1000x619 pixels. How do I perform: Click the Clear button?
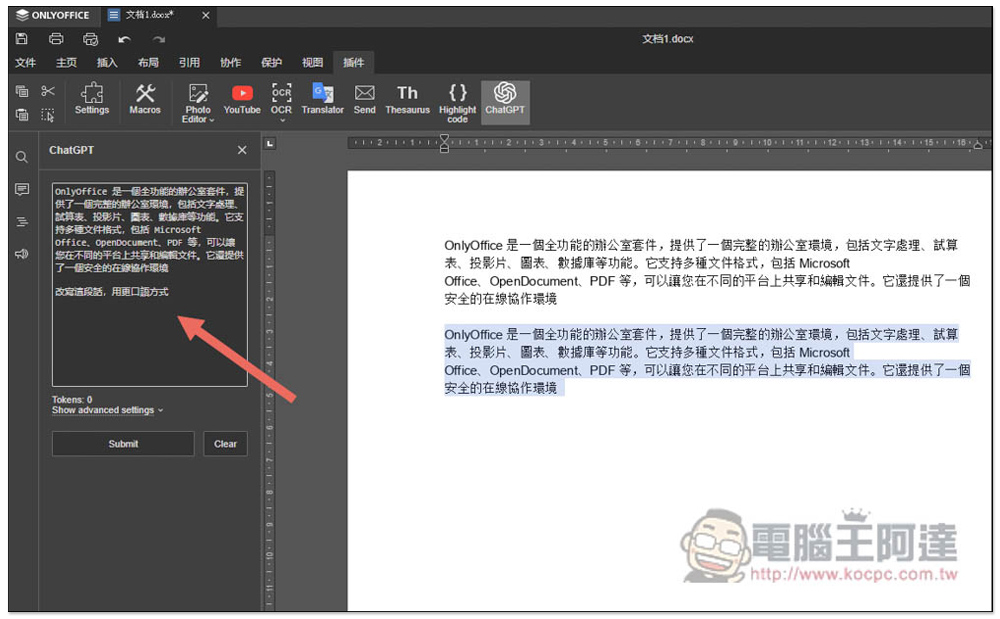(x=225, y=444)
